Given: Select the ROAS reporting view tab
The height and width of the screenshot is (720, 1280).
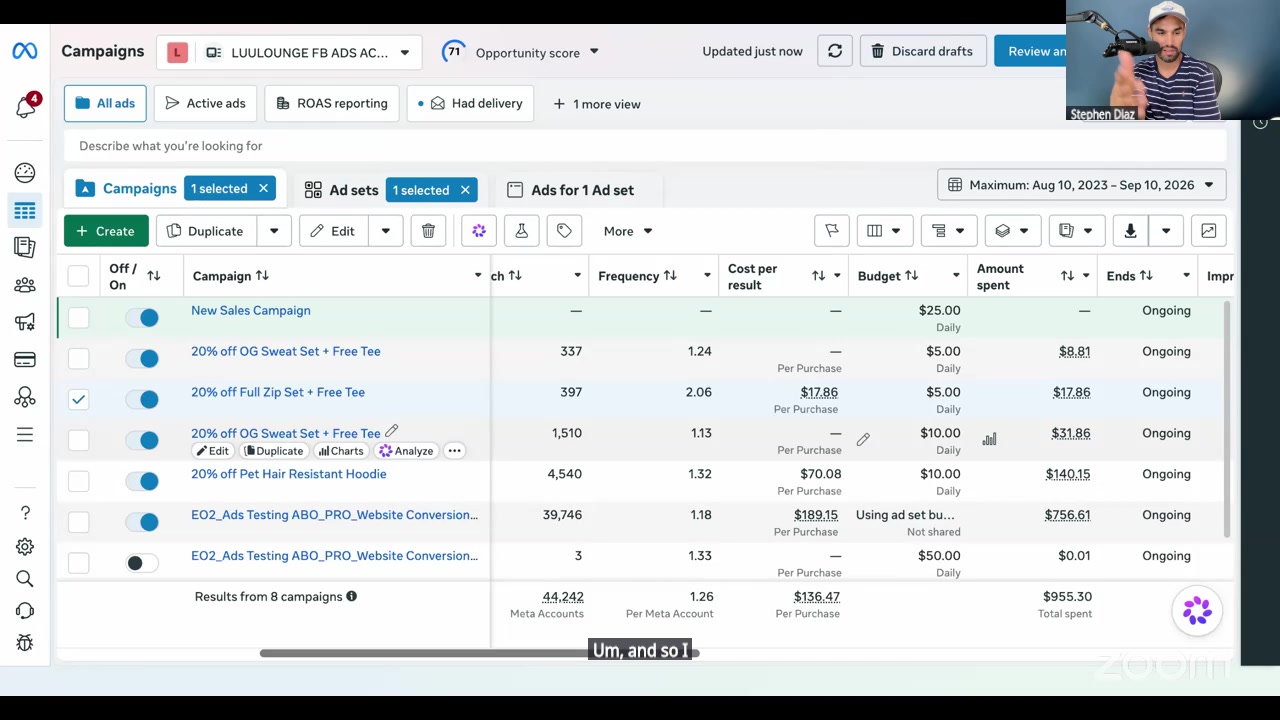Looking at the screenshot, I should point(332,103).
